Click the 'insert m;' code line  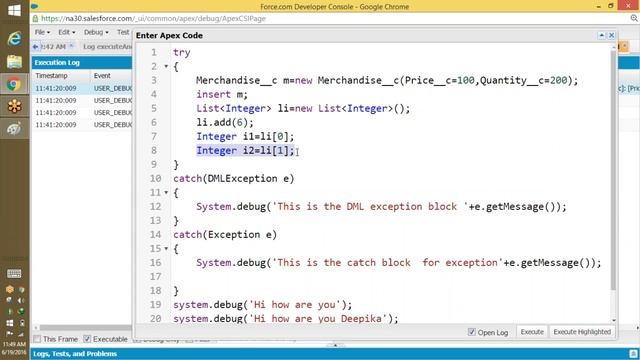point(222,94)
